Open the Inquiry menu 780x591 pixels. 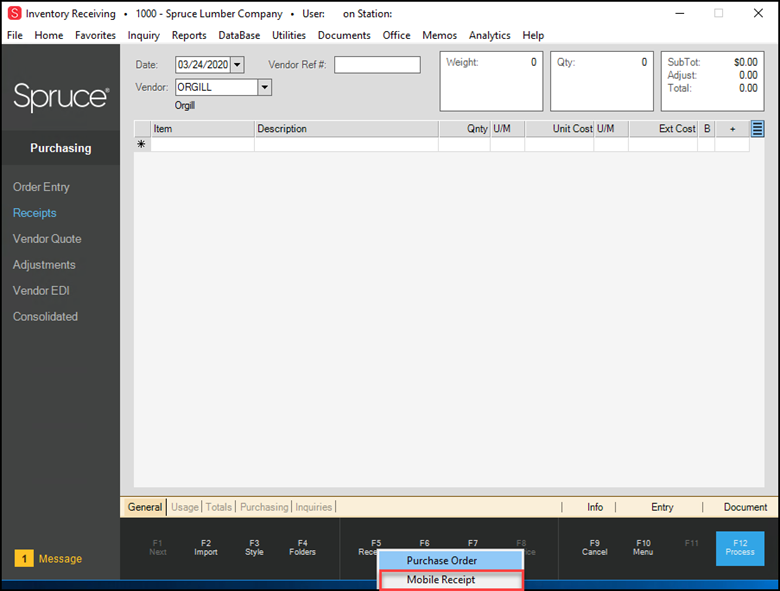pyautogui.click(x=144, y=35)
